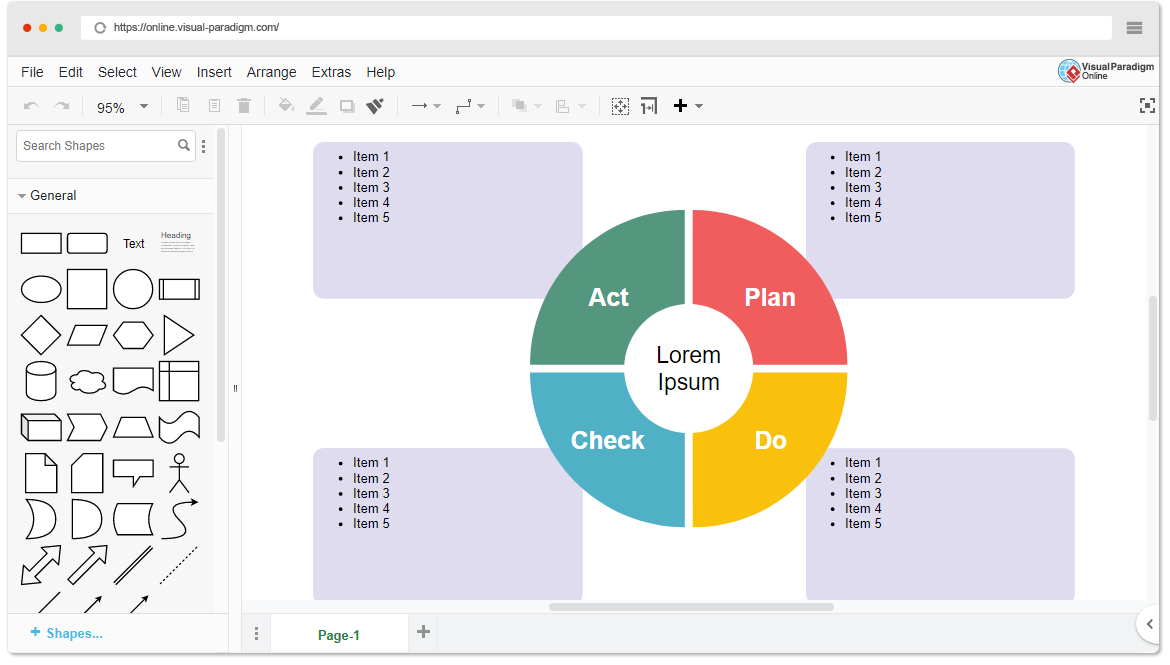This screenshot has width=1170, height=665.
Task: Collapse the General shapes section
Action: tap(46, 196)
